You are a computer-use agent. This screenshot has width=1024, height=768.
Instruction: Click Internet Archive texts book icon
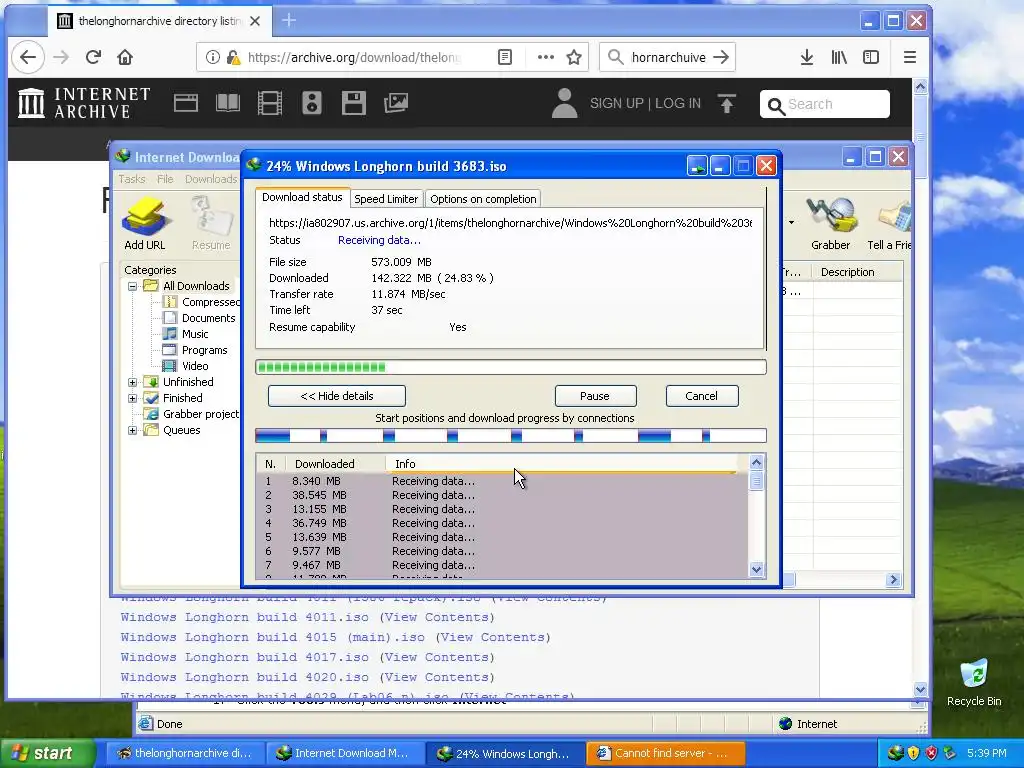(x=228, y=103)
